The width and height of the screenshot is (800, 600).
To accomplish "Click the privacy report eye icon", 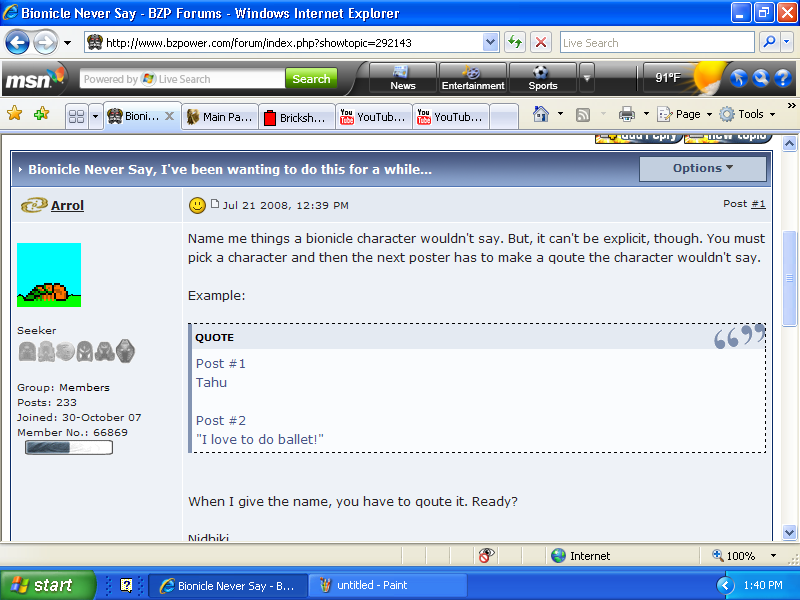I will pyautogui.click(x=486, y=555).
